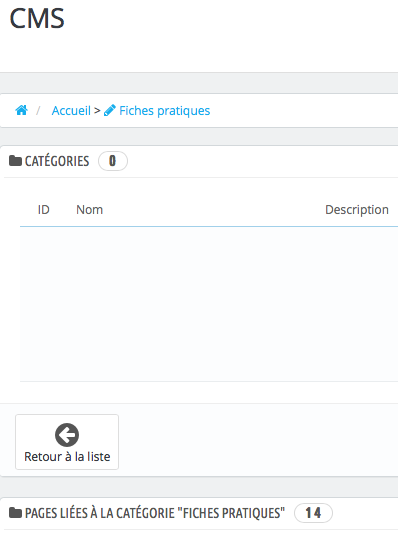The height and width of the screenshot is (533, 398).
Task: Click the categories count badge showing 0
Action: point(113,161)
